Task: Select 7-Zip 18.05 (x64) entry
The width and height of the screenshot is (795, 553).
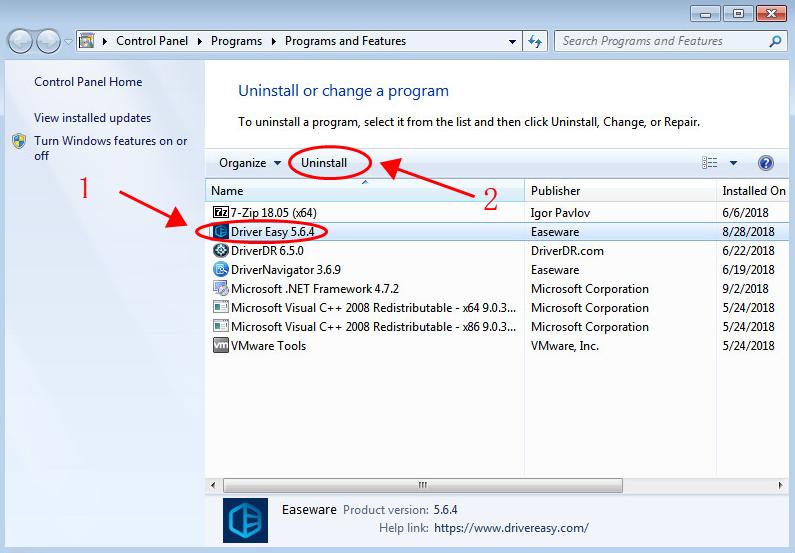Action: [x=273, y=212]
